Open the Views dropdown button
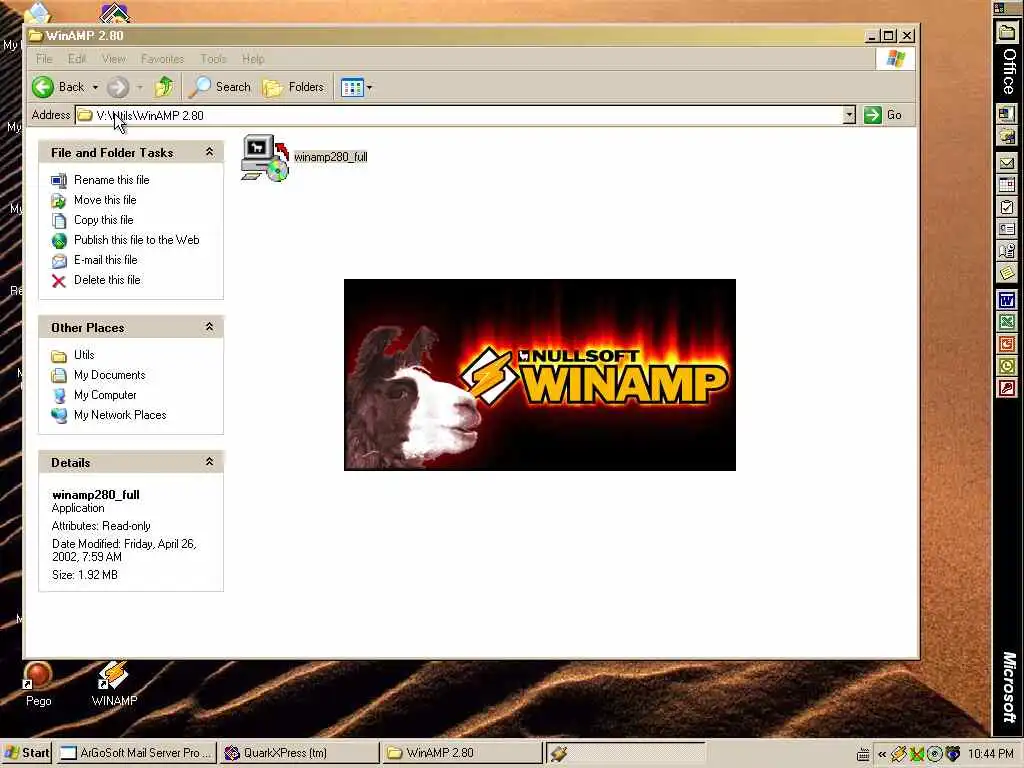The height and width of the screenshot is (768, 1024). 357,87
